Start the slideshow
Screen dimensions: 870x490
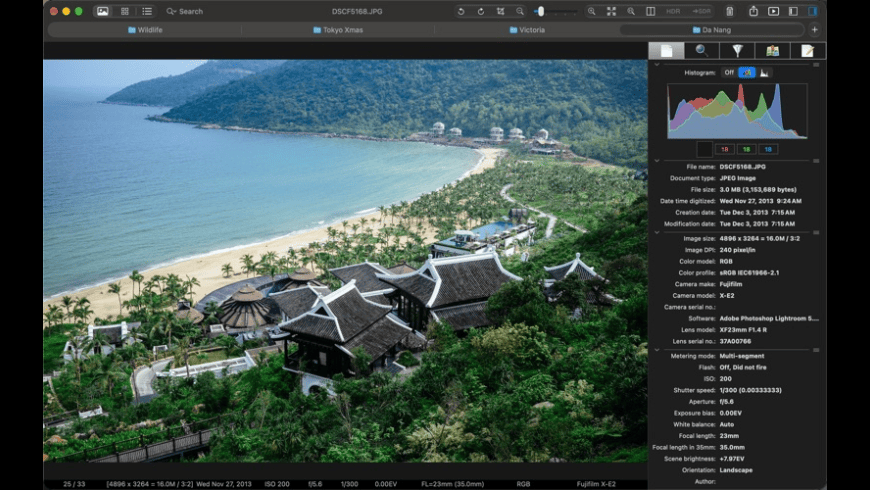(773, 11)
